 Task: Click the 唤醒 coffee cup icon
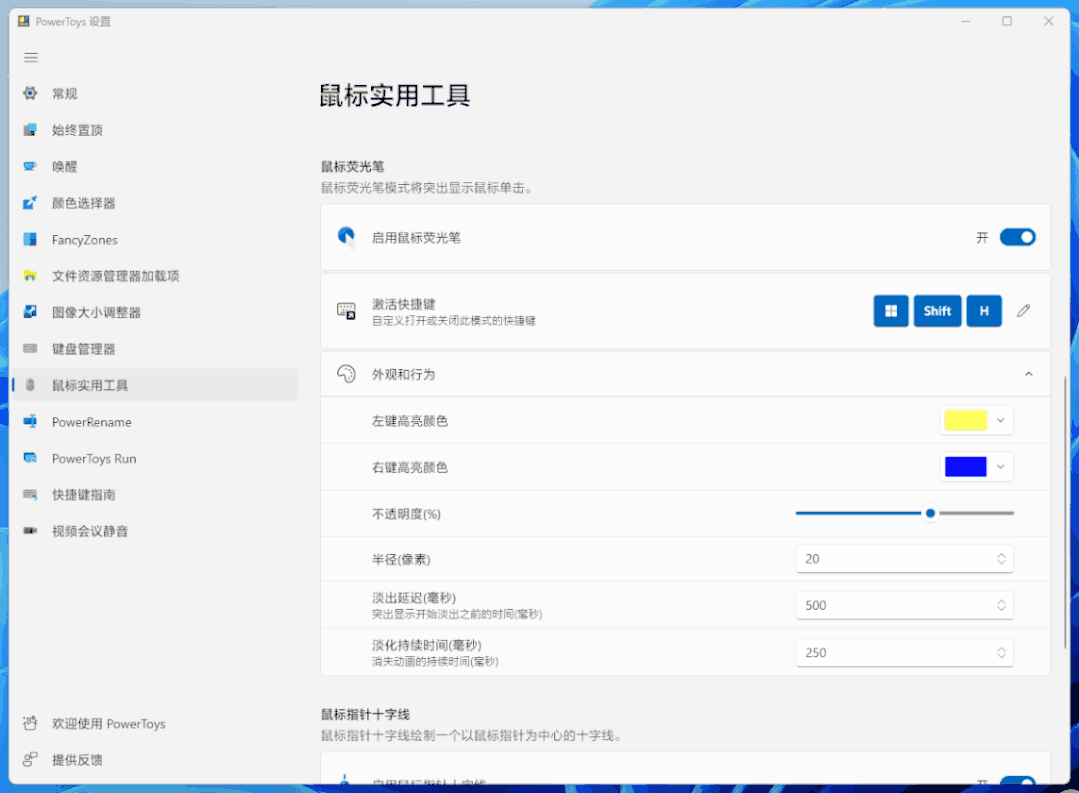(x=30, y=166)
